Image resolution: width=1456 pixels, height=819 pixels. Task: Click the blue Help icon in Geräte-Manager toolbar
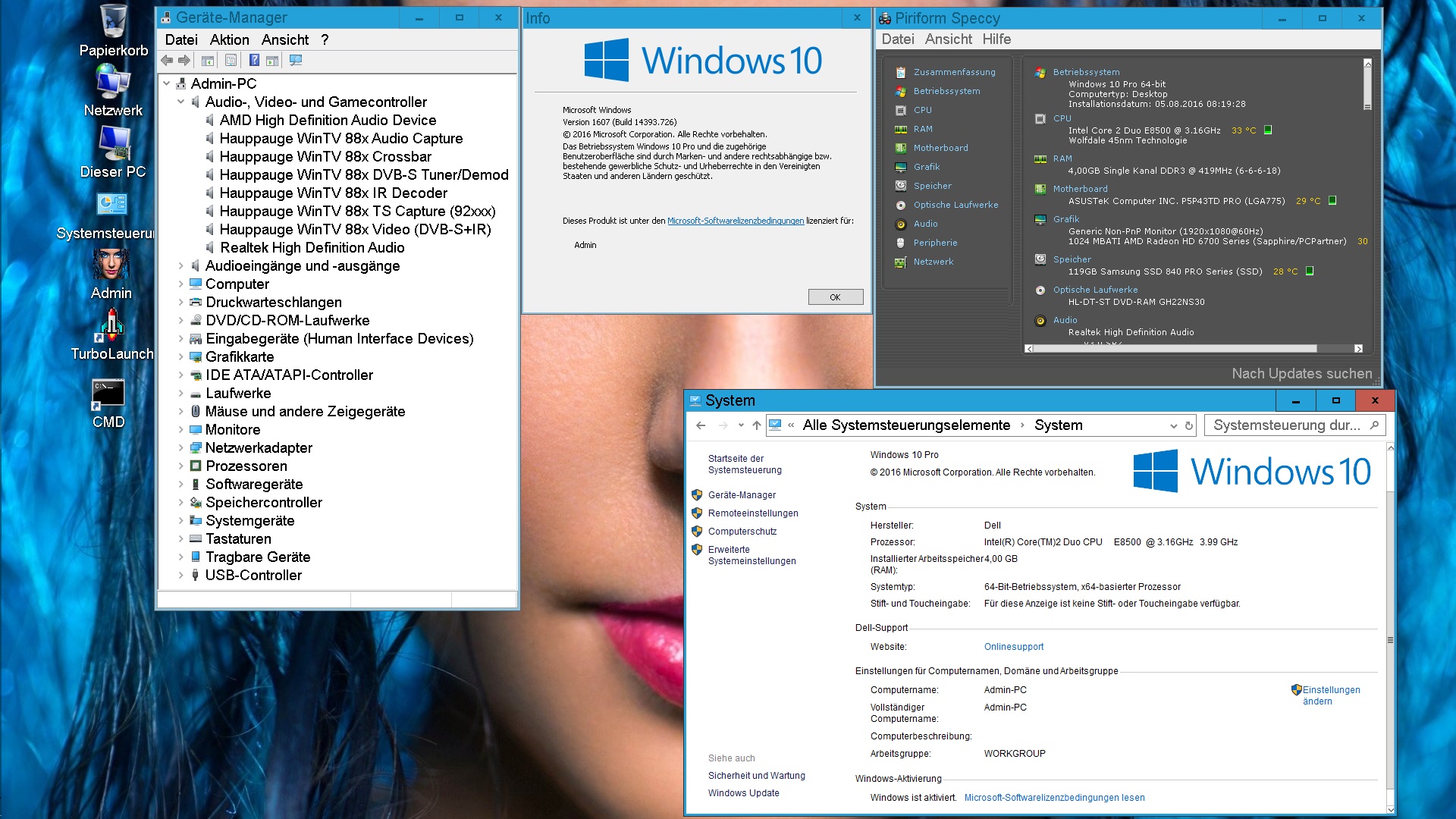[254, 61]
